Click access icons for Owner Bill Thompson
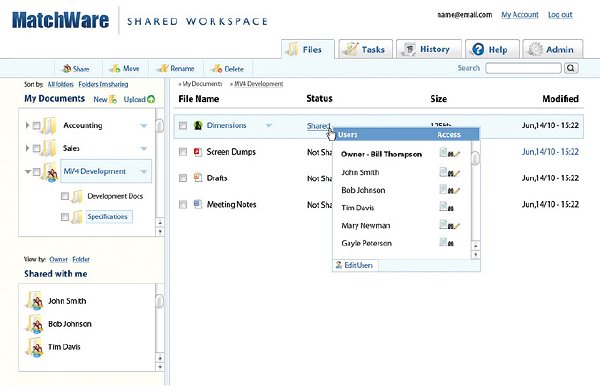Viewport: 600px width, 386px height. [449, 153]
